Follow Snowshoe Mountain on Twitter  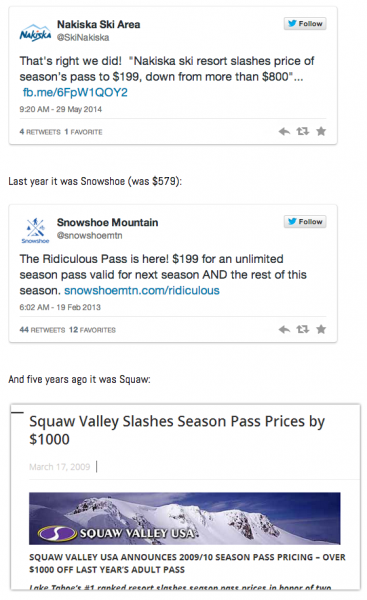pyautogui.click(x=305, y=222)
